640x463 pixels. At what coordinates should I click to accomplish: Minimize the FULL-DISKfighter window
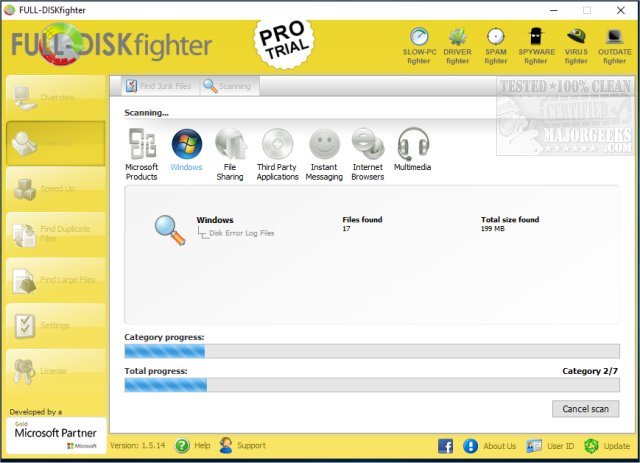tap(554, 10)
